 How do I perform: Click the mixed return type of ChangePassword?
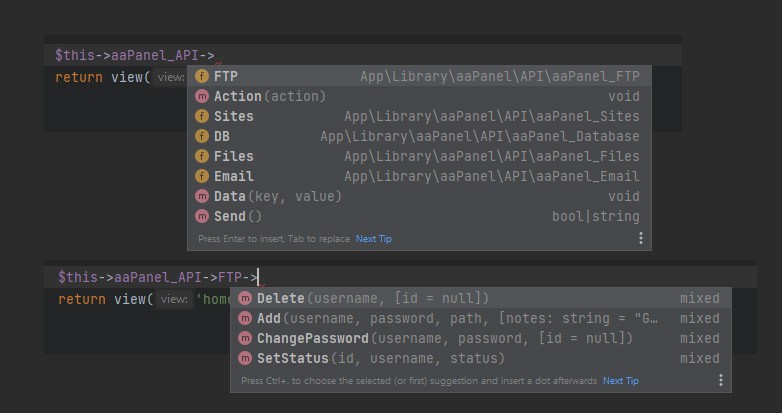[700, 338]
